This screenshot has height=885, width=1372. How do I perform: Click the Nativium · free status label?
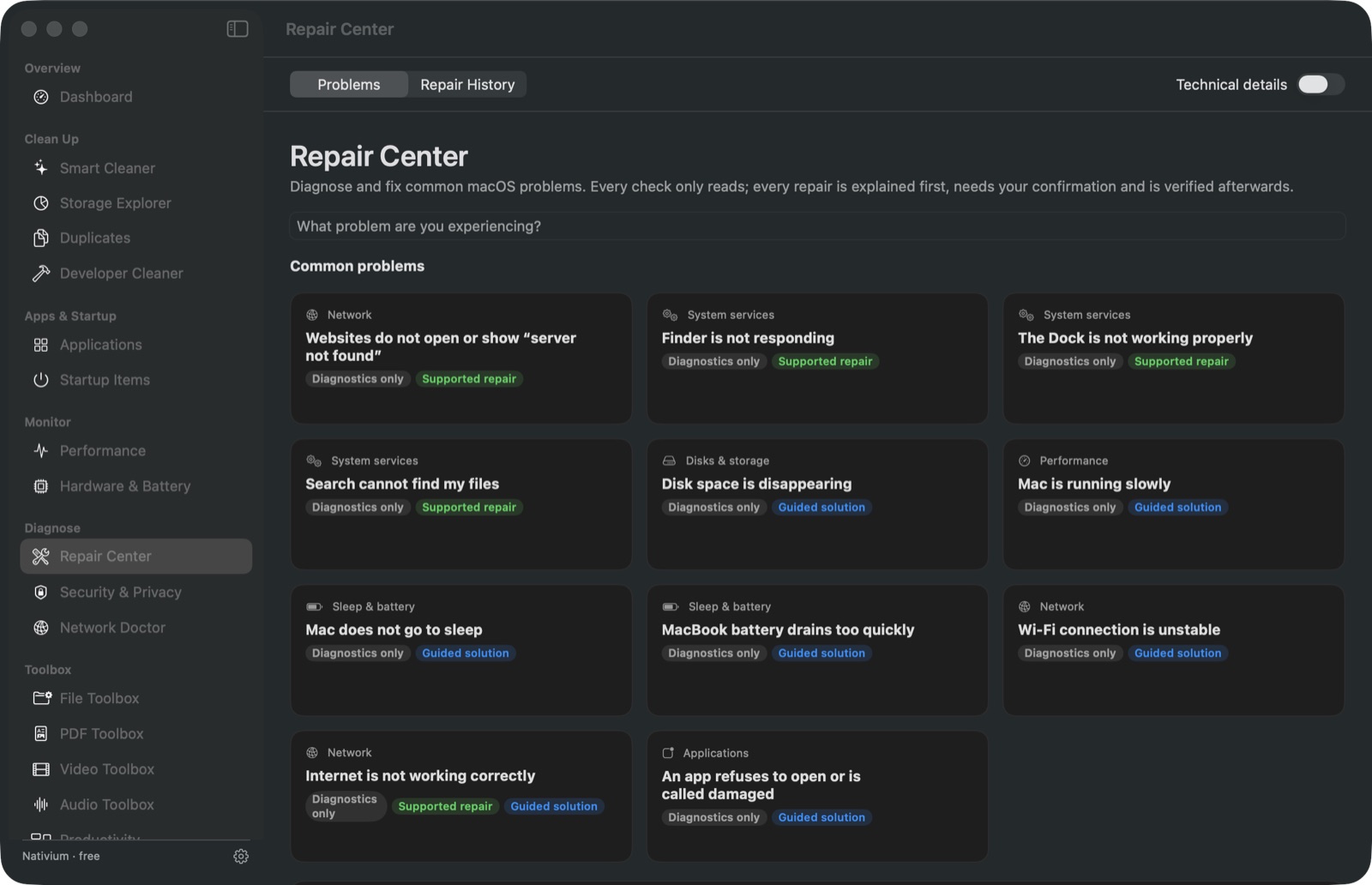[61, 856]
